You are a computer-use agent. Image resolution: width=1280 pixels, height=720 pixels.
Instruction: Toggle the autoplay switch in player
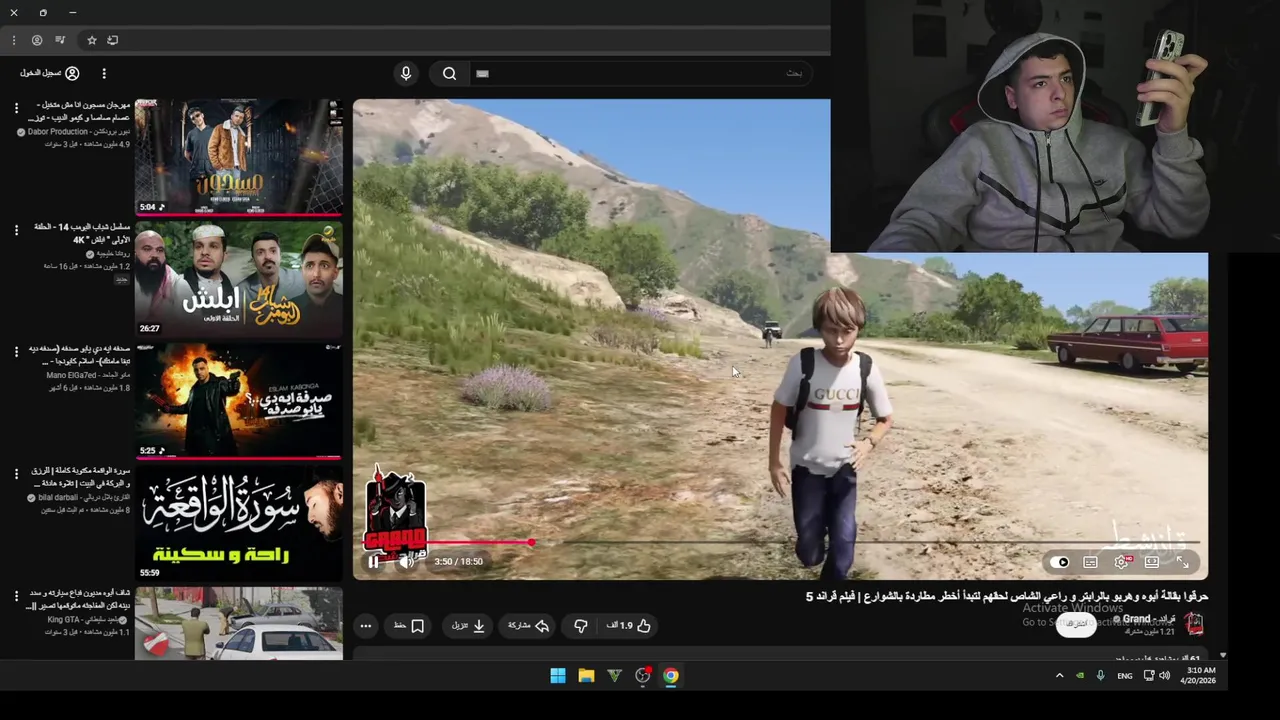[x=1061, y=562]
